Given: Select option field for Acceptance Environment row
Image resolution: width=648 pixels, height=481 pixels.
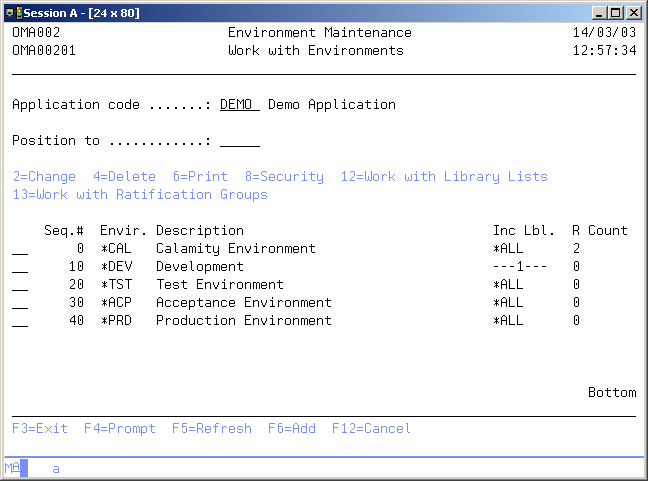Looking at the screenshot, I should click(x=20, y=303).
